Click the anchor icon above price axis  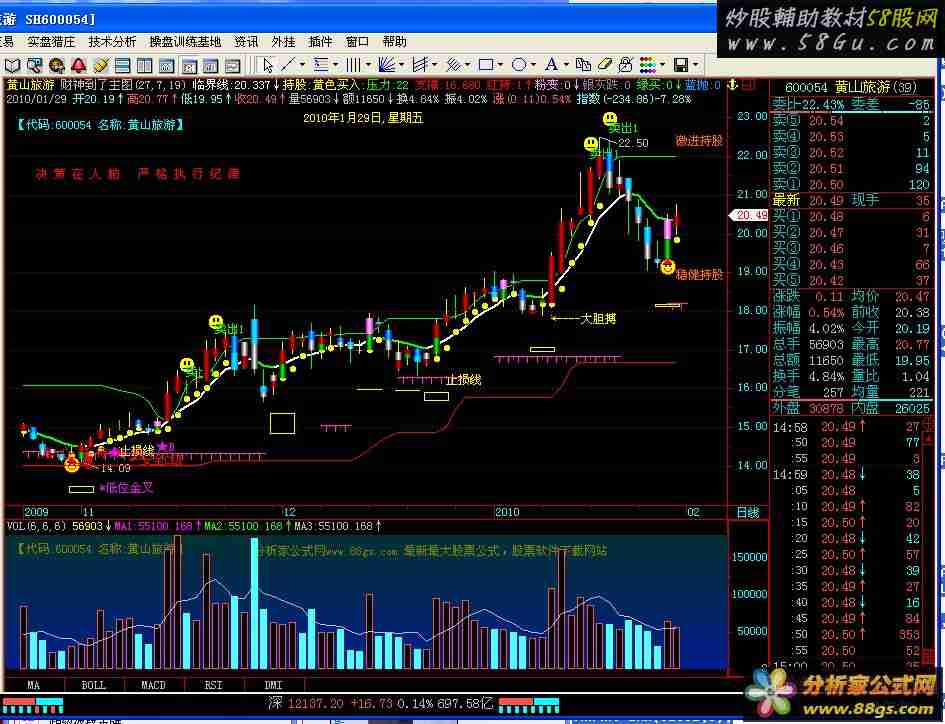point(733,85)
